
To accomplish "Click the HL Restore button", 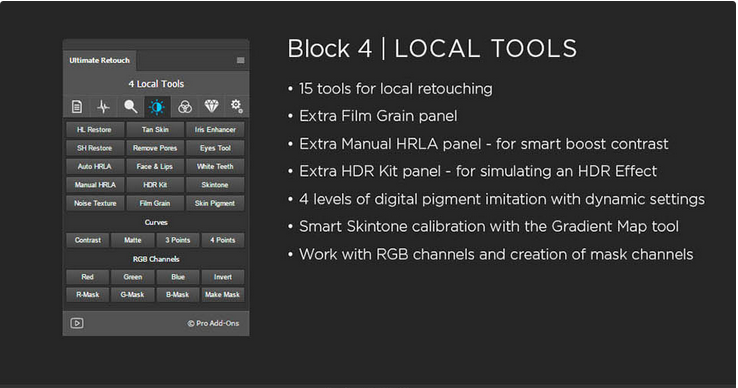I will (95, 129).
